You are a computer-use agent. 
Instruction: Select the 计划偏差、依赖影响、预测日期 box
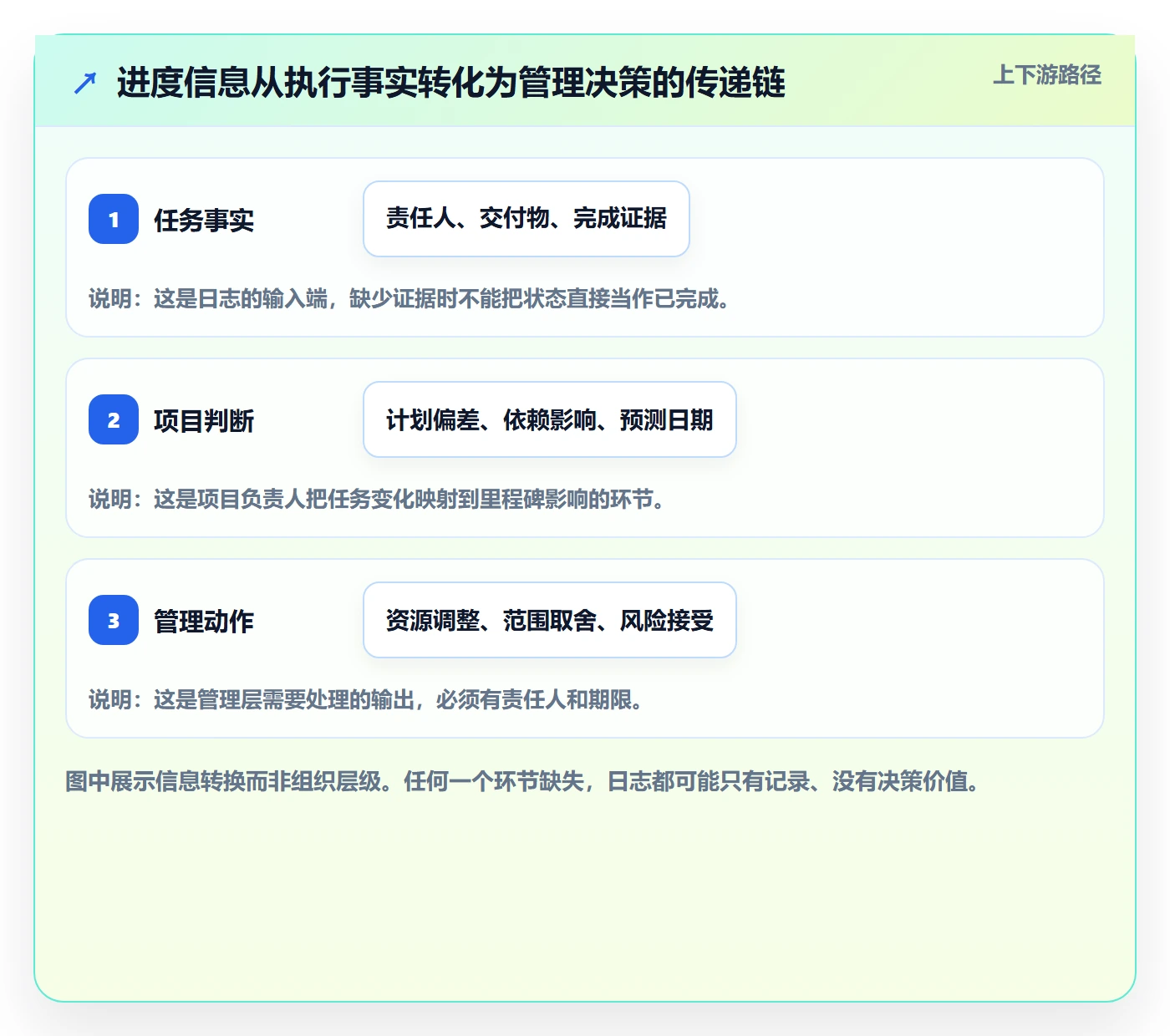[x=550, y=419]
